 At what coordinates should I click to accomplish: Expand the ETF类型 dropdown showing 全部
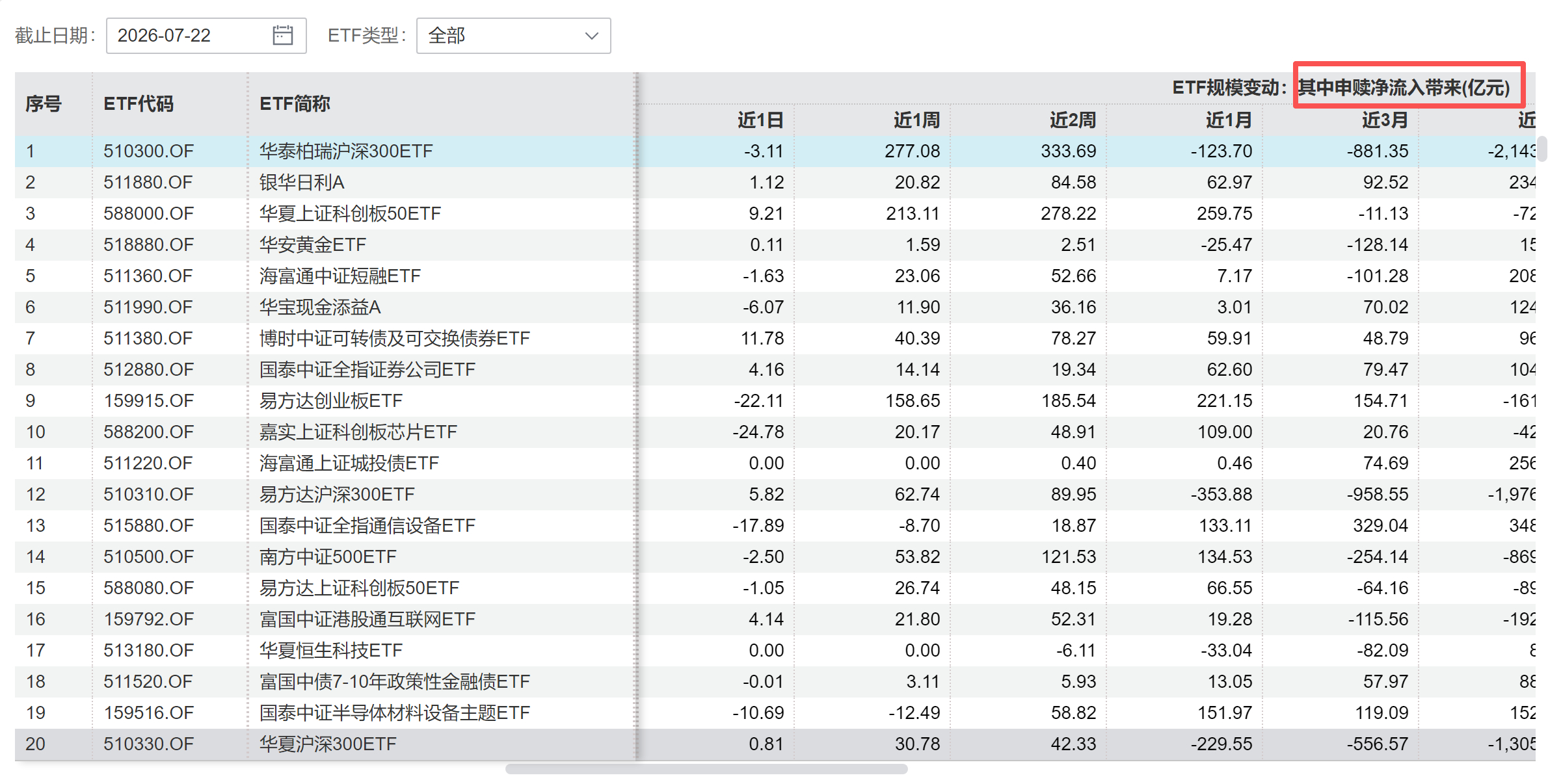[513, 36]
